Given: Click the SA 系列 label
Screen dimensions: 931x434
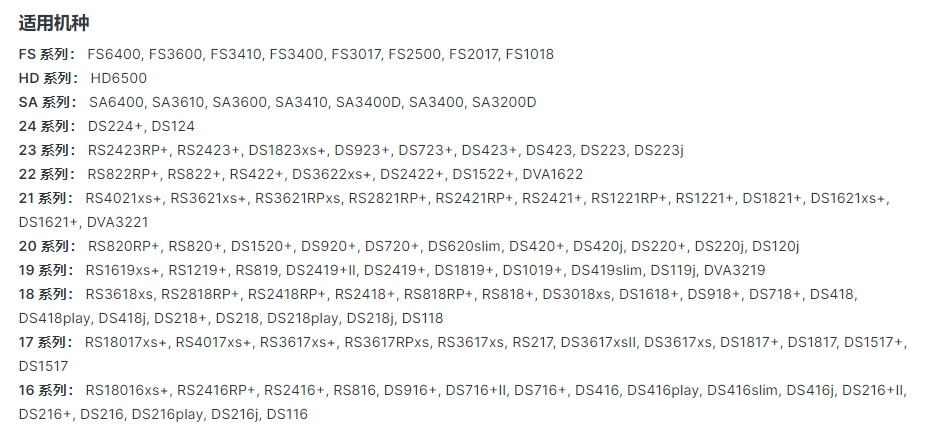Looking at the screenshot, I should [x=47, y=102].
